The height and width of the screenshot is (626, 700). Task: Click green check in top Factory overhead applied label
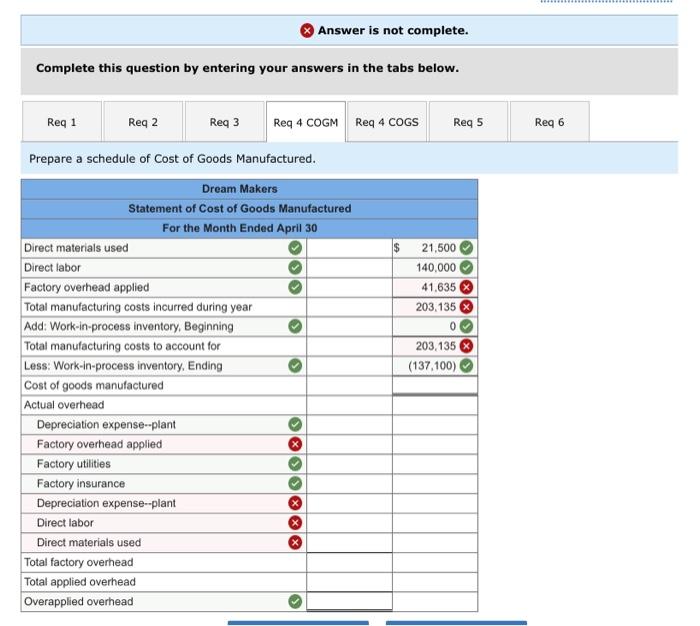click(295, 287)
